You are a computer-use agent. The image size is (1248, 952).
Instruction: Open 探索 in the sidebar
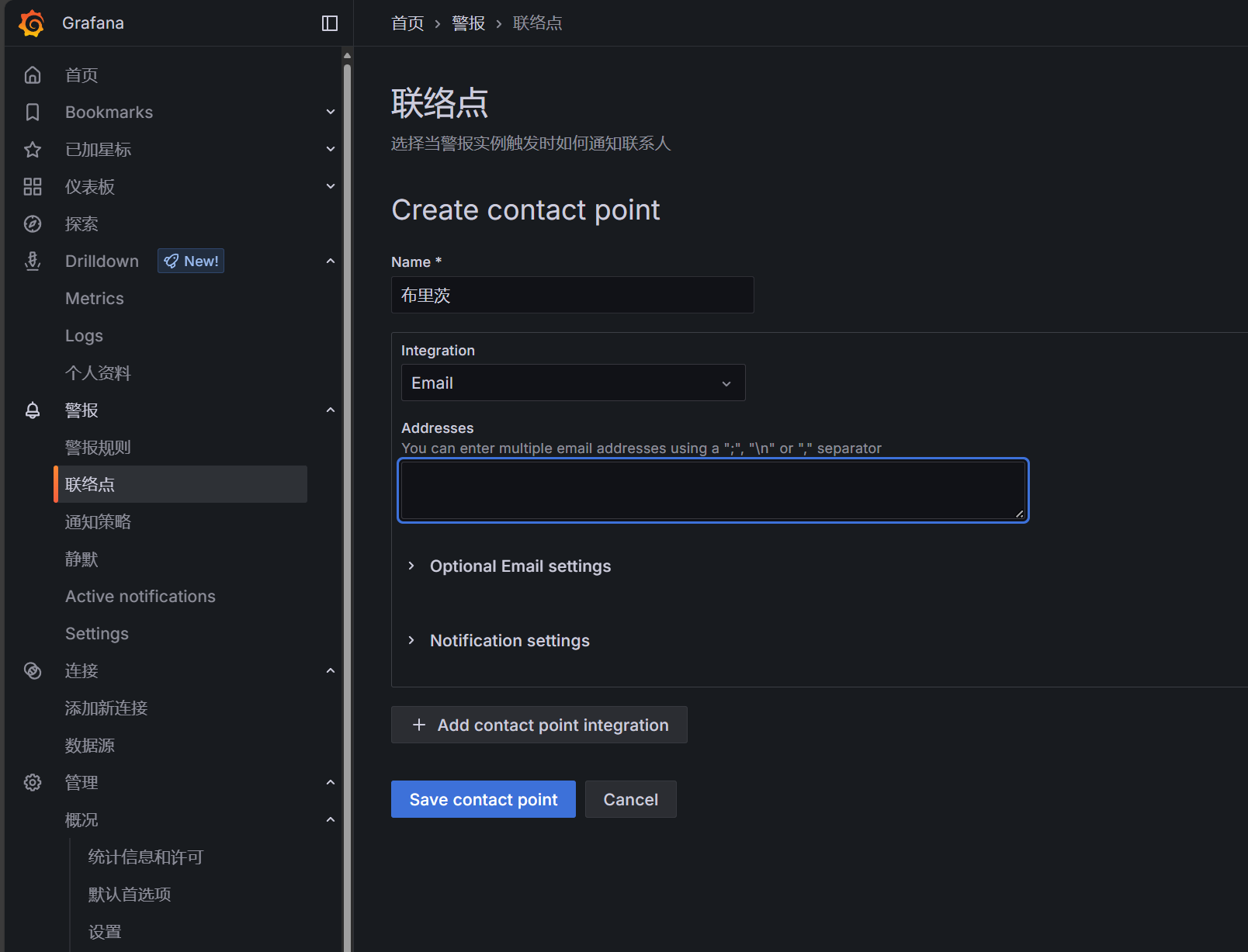(x=81, y=224)
